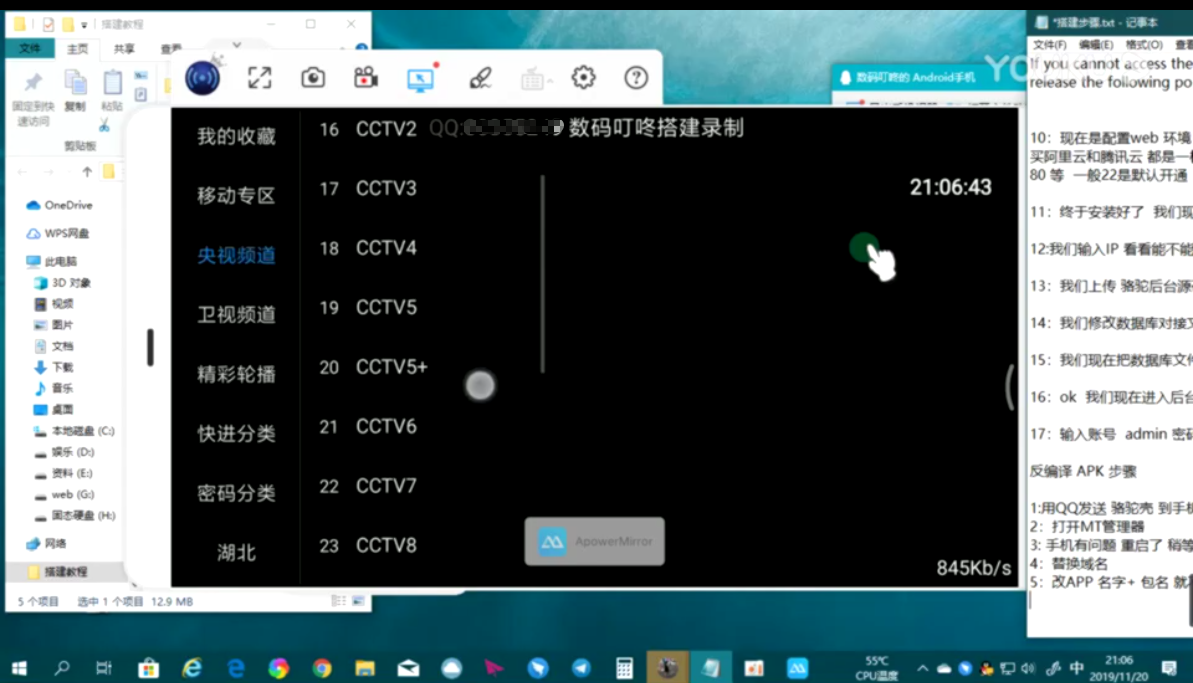
Task: Launch Google Chrome from the taskbar
Action: [x=320, y=667]
